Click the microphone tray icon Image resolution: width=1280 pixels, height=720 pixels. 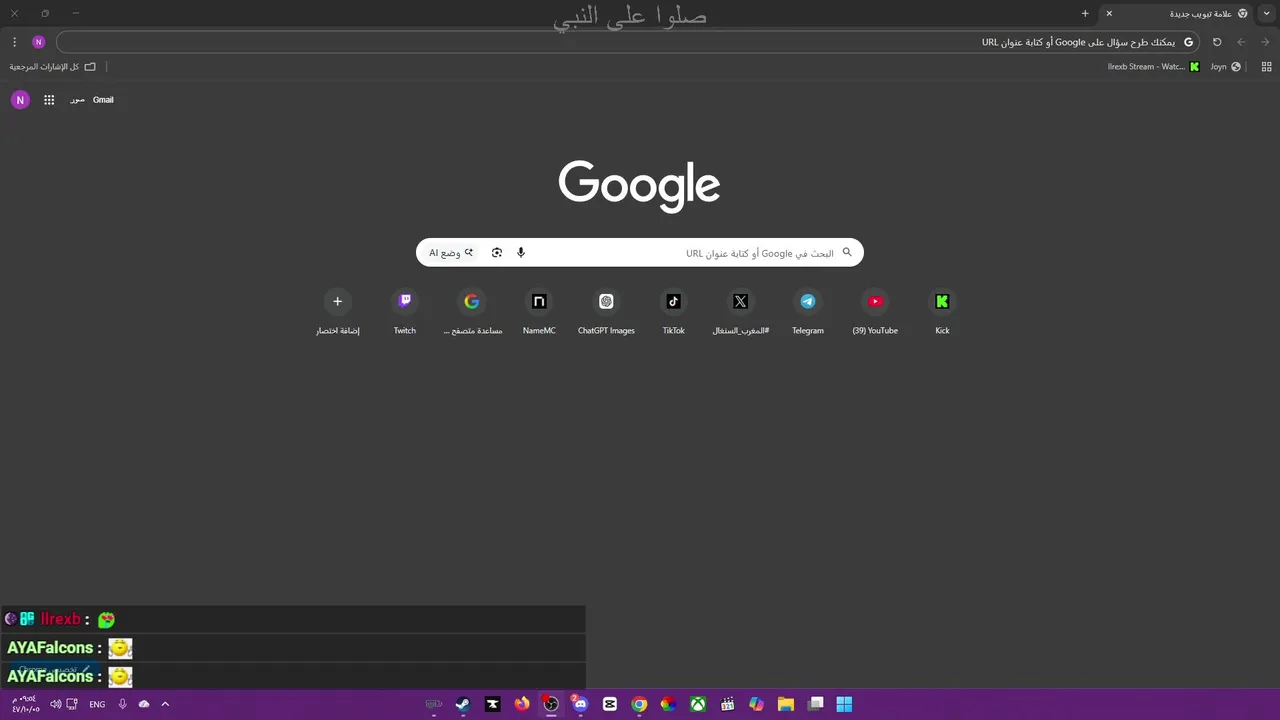tap(122, 704)
